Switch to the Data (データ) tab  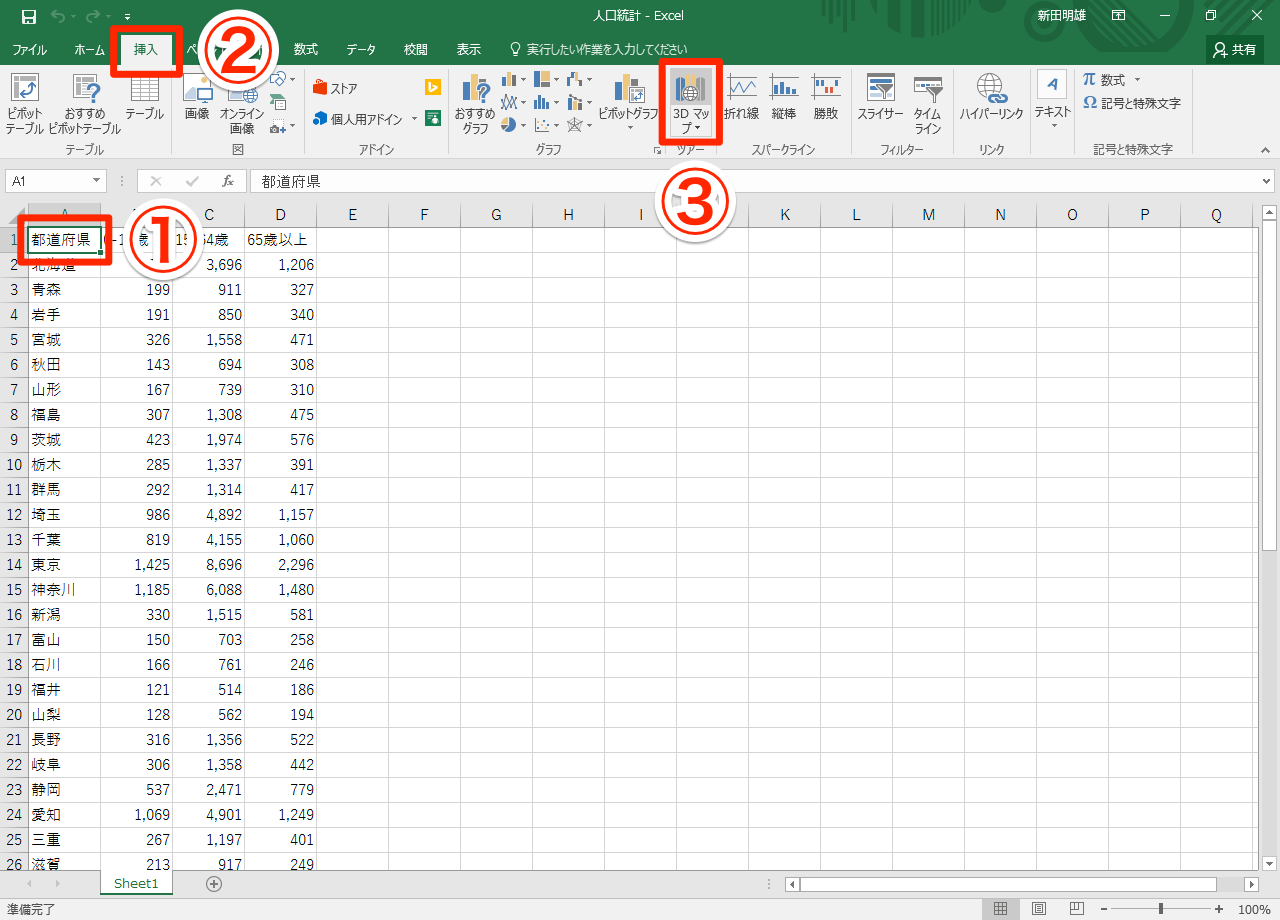pos(361,49)
